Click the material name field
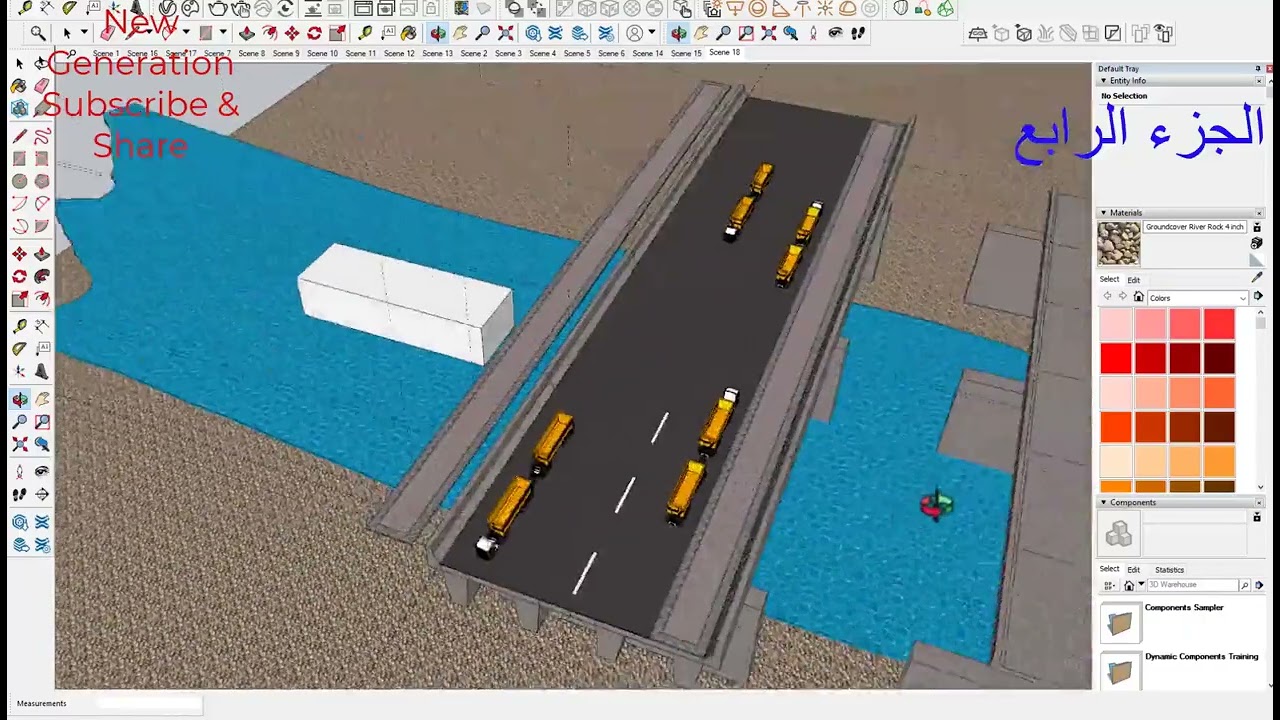This screenshot has width=1280, height=720. pyautogui.click(x=1195, y=228)
